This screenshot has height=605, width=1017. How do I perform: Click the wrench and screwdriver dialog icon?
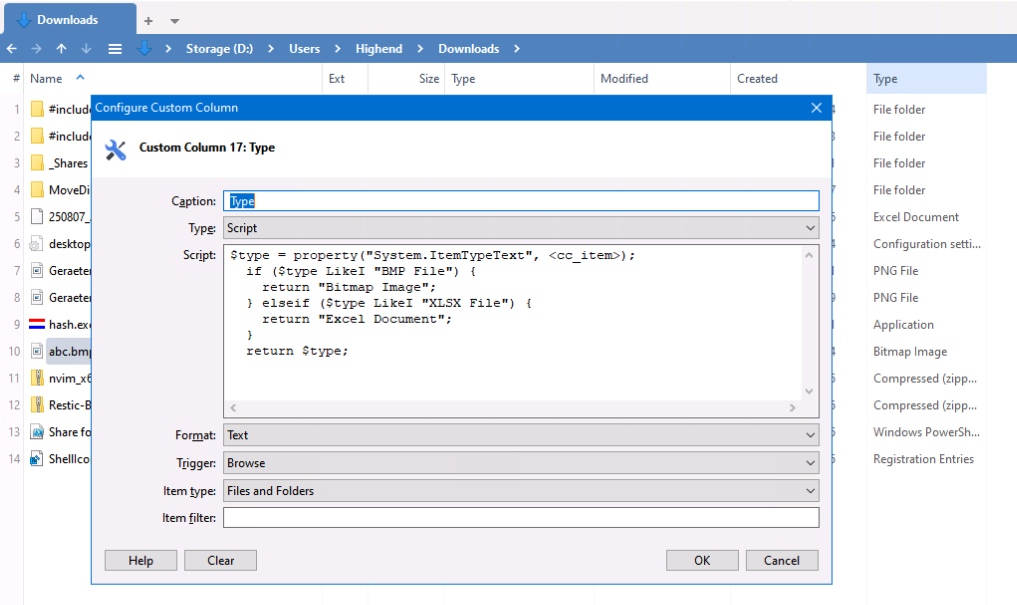click(116, 148)
